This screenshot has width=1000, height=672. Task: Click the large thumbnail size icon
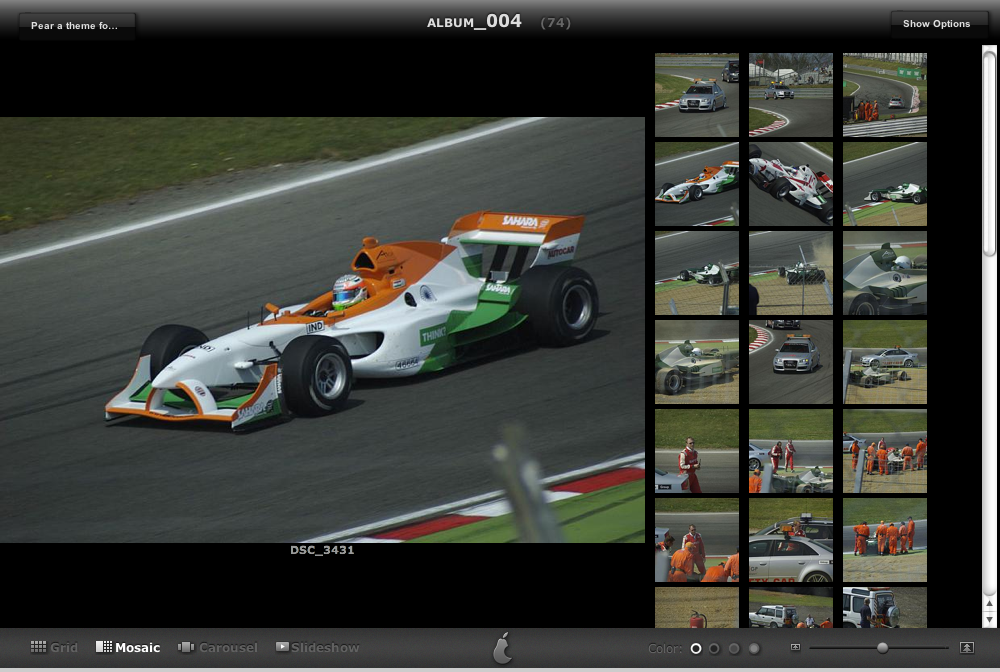click(966, 648)
